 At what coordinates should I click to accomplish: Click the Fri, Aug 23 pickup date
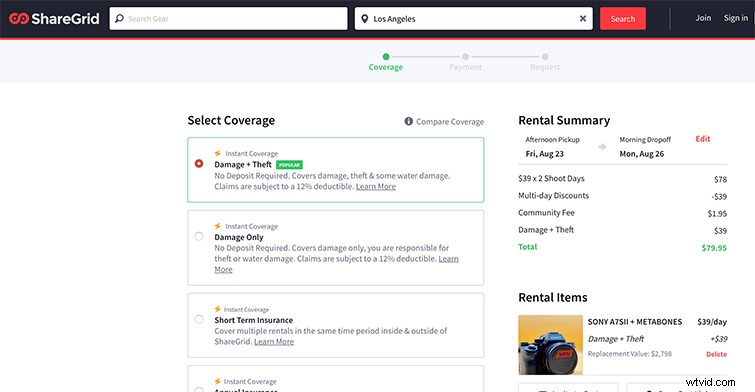point(545,154)
